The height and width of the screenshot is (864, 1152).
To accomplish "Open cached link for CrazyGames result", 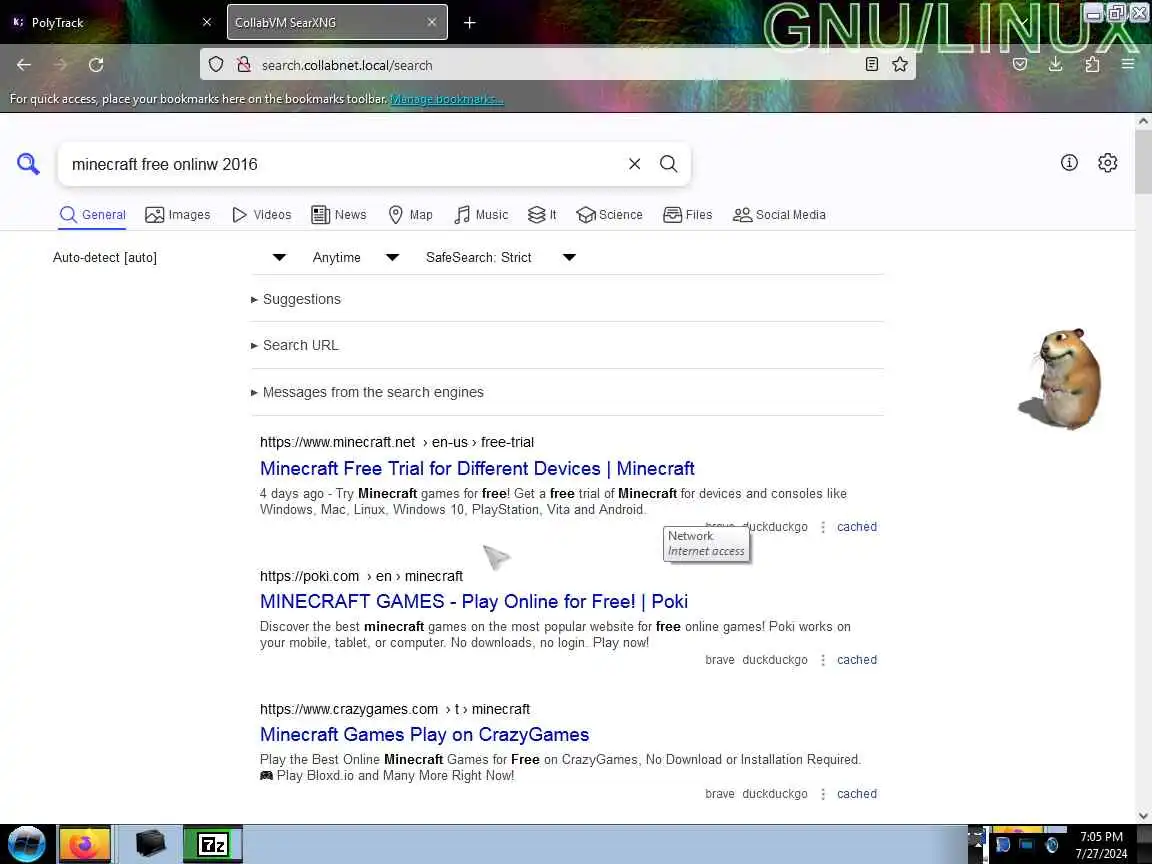I will pyautogui.click(x=857, y=793).
